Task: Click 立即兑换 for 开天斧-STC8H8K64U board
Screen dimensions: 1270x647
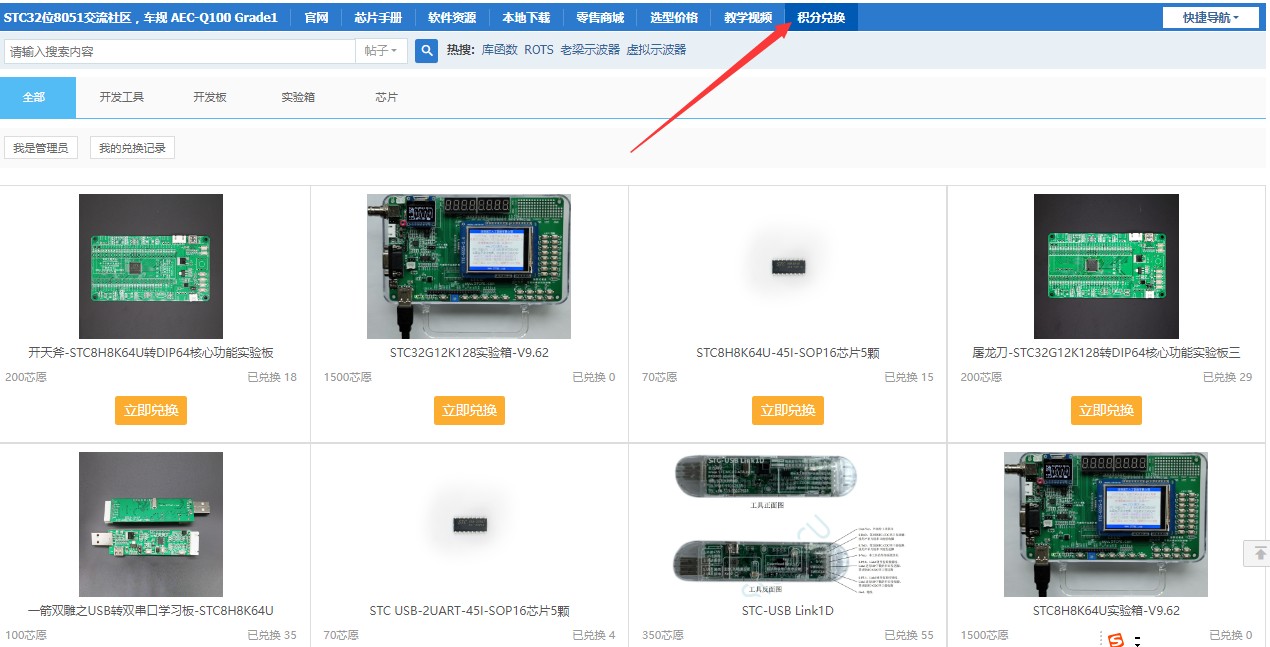Action: [151, 410]
